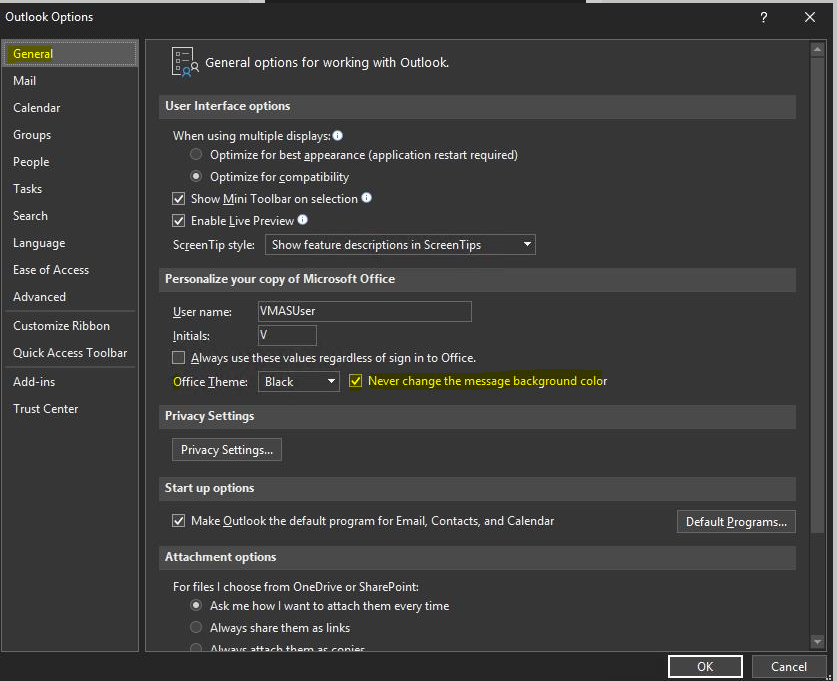Confirm with the OK button
837x681 pixels.
(705, 667)
